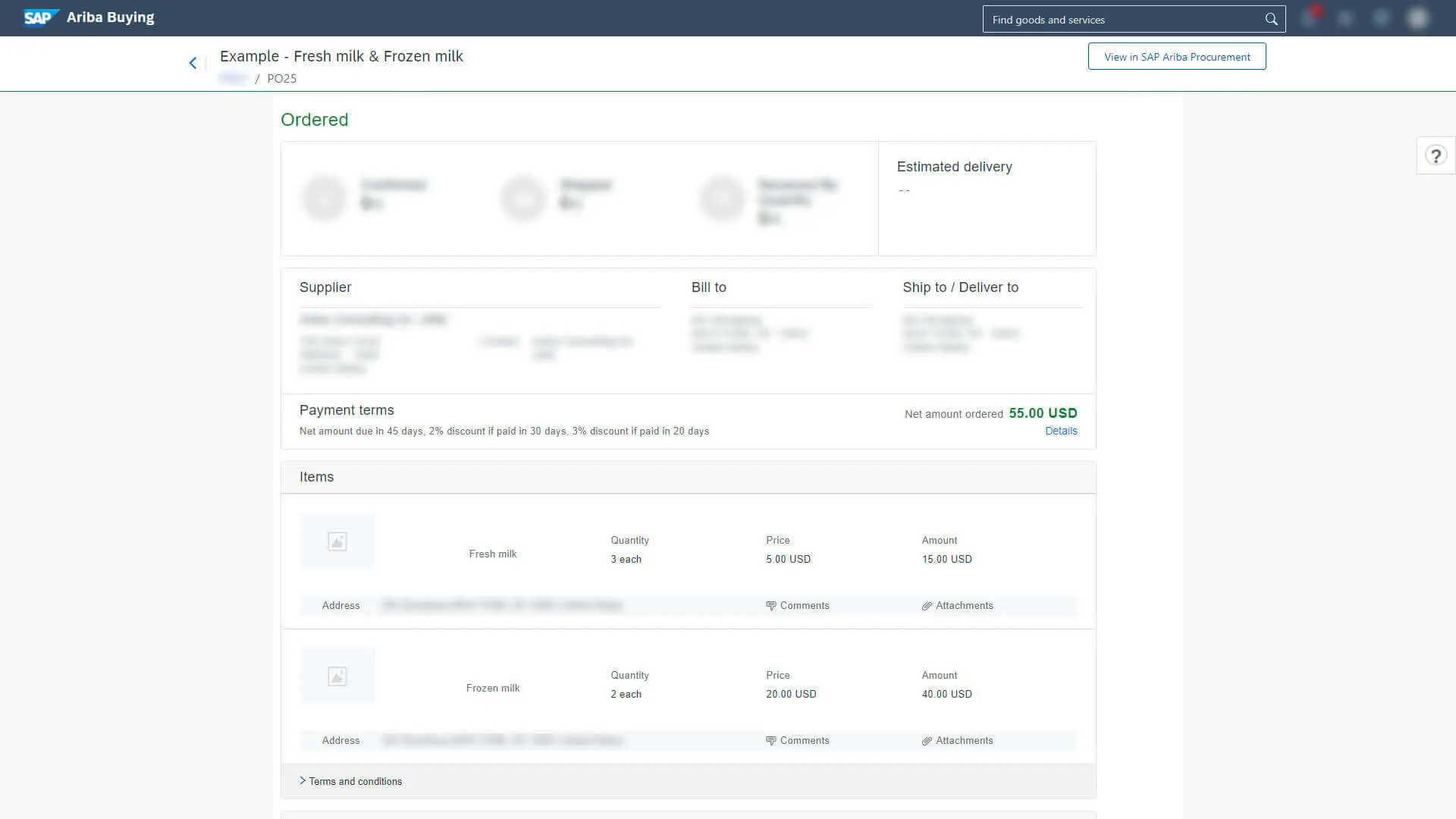
Task: Open Attachments for Fresh milk item
Action: (958, 605)
